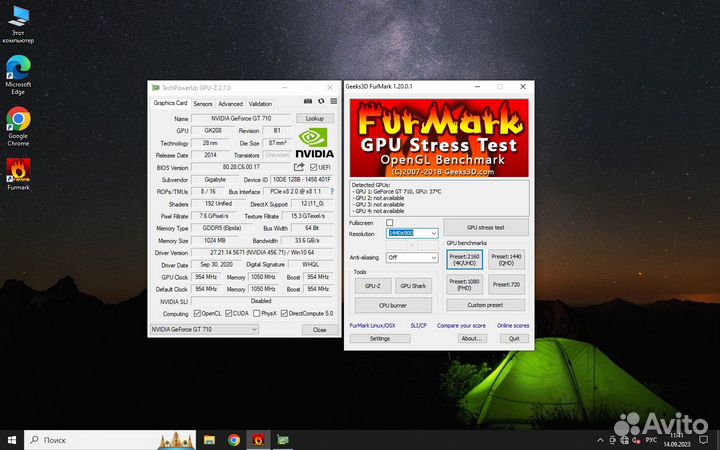
Task: Click Quit button in FurMark
Action: click(x=514, y=338)
